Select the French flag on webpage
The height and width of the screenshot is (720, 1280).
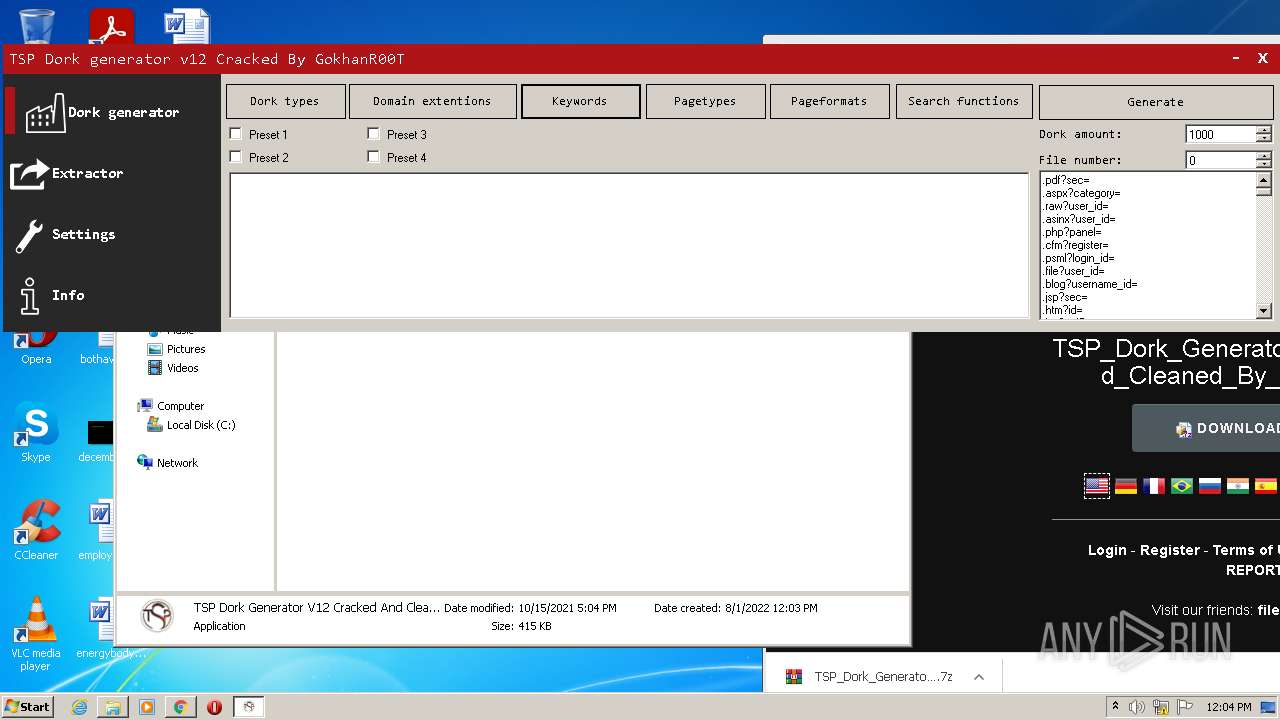pos(1154,486)
